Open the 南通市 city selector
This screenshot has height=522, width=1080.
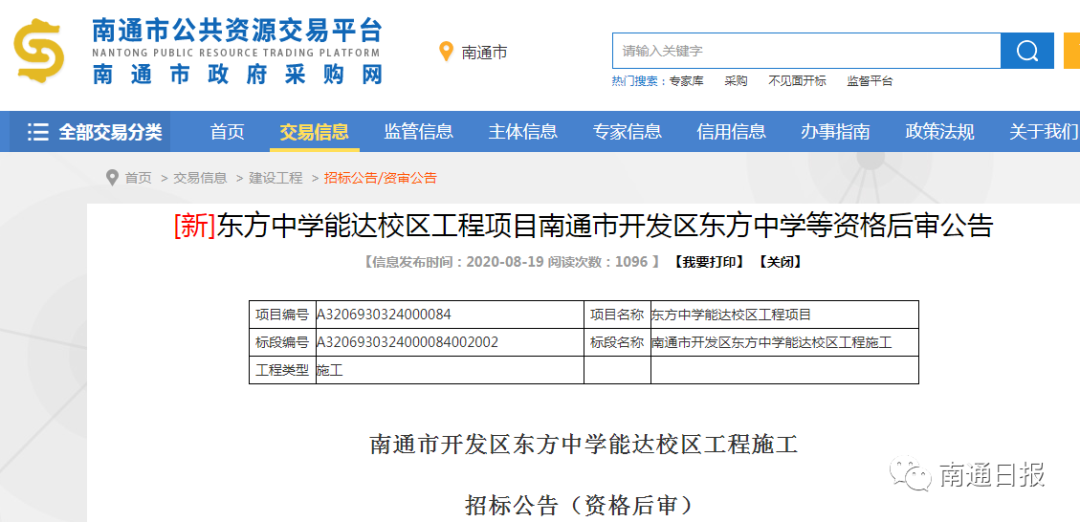pos(484,52)
